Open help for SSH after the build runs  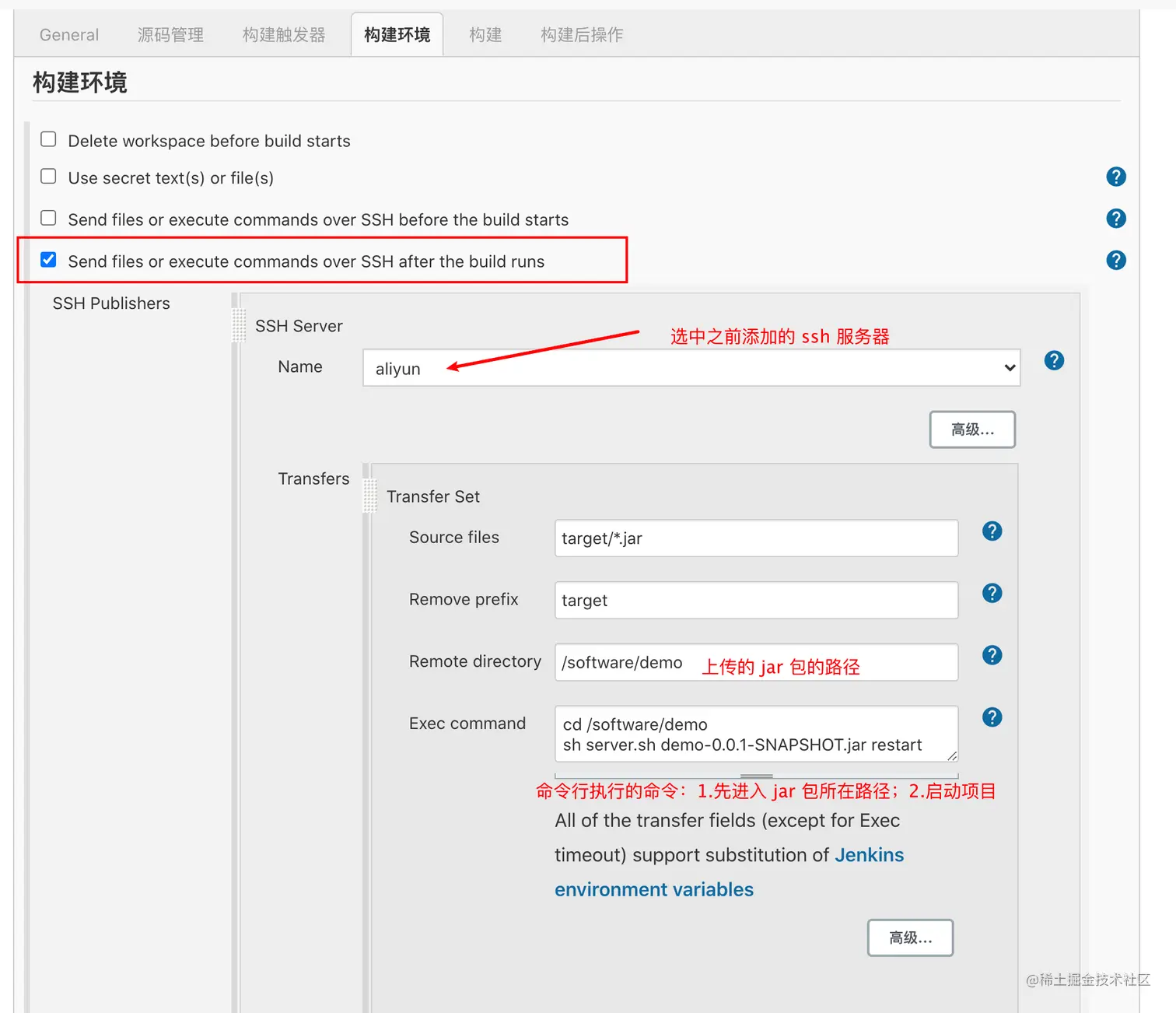click(1115, 260)
